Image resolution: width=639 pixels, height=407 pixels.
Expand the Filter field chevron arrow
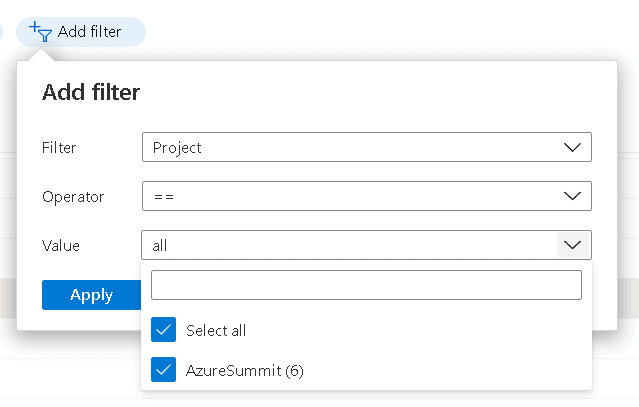tap(572, 147)
